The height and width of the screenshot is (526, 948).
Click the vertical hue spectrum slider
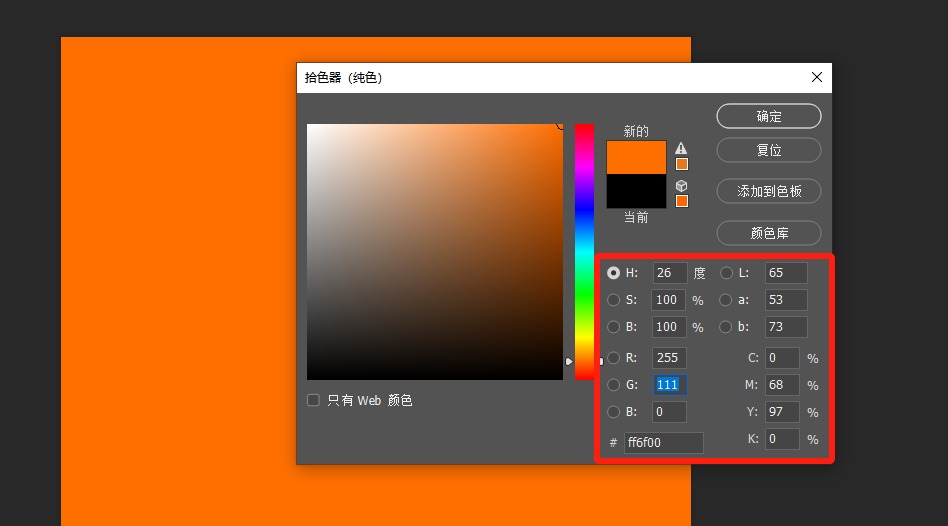point(584,252)
